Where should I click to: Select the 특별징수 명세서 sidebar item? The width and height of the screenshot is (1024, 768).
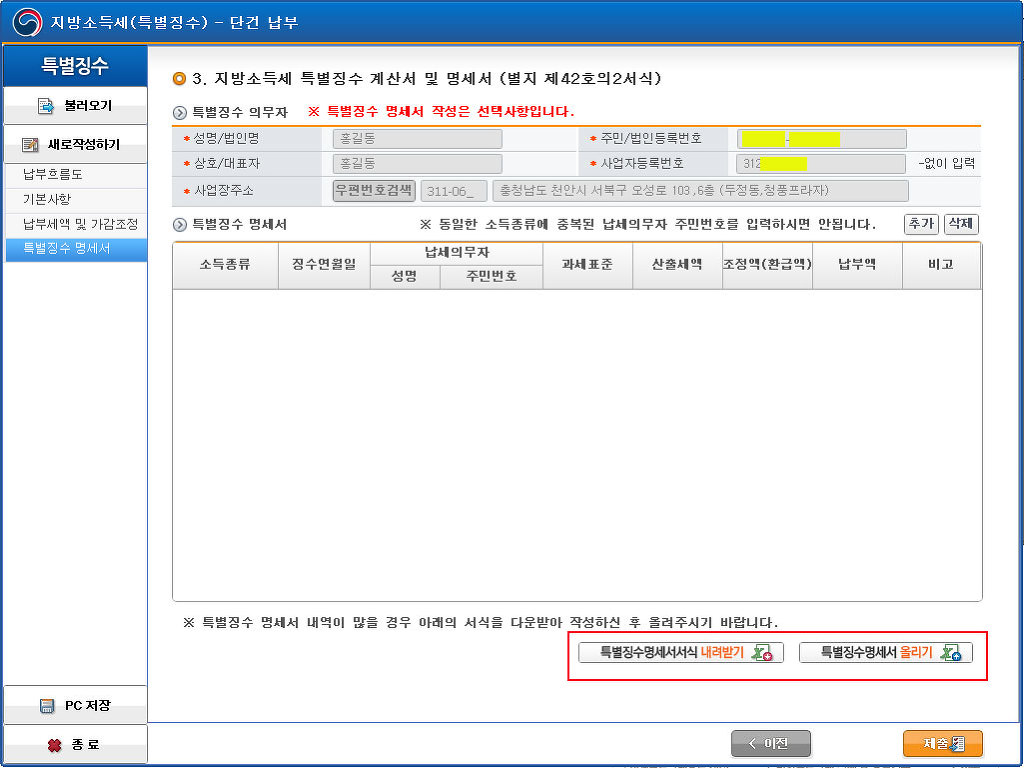coord(67,249)
